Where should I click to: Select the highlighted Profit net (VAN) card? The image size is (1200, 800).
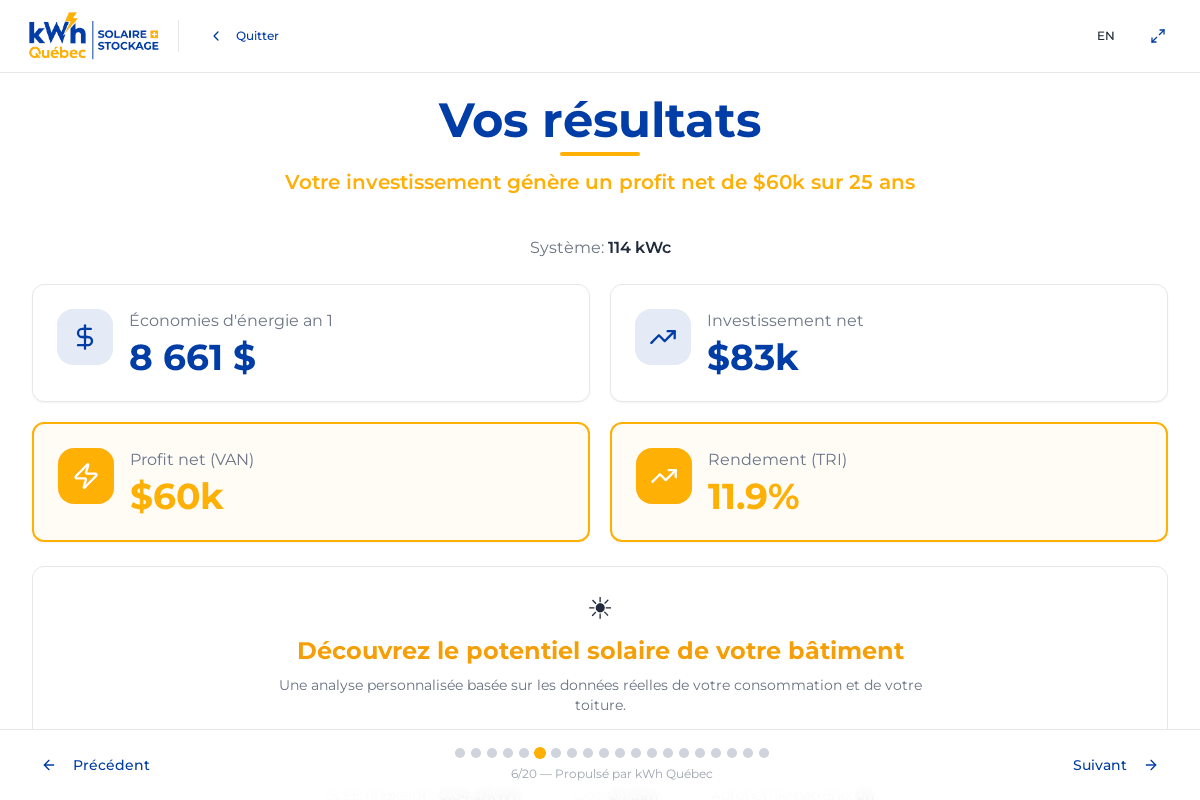(311, 481)
